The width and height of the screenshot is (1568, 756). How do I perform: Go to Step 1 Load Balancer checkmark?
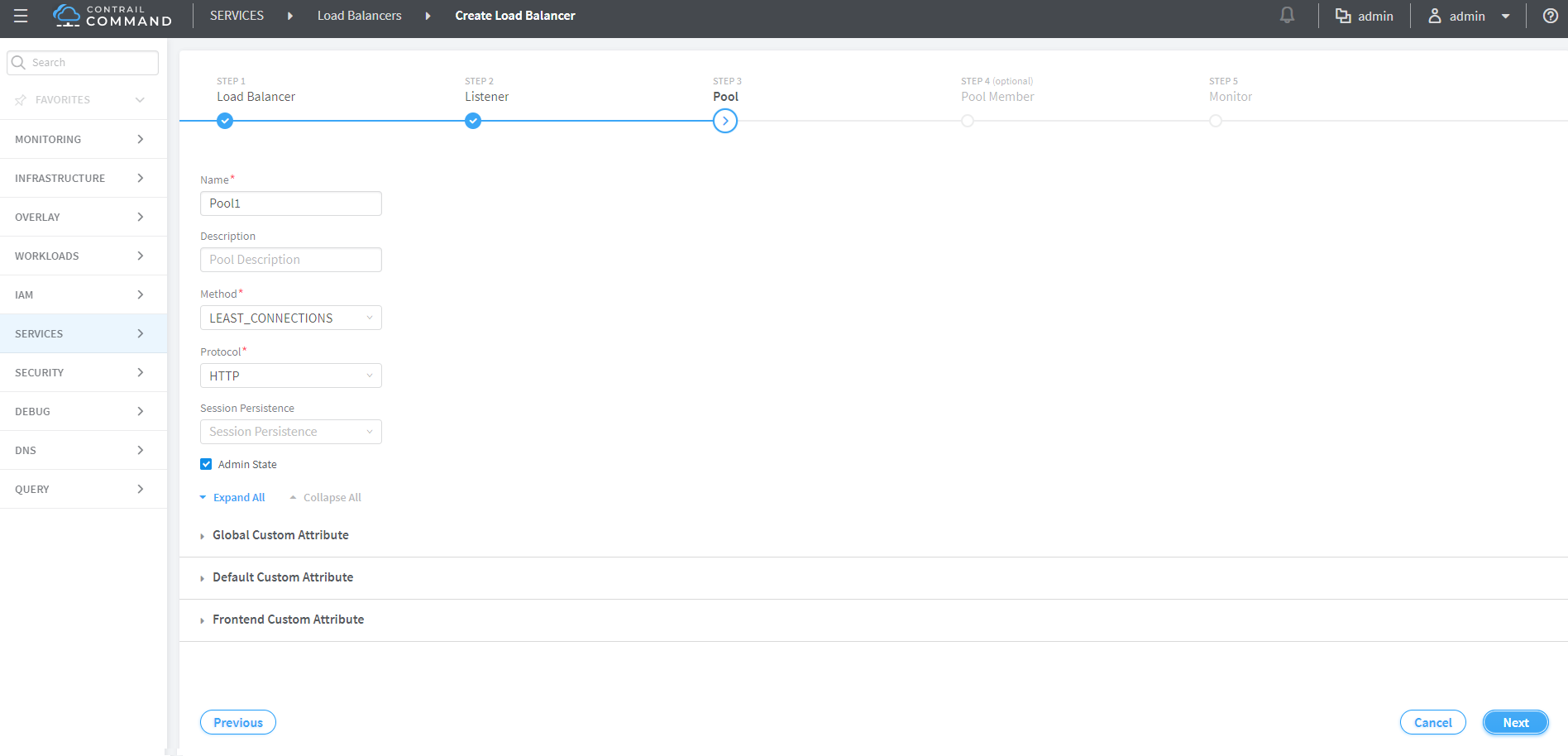[225, 121]
